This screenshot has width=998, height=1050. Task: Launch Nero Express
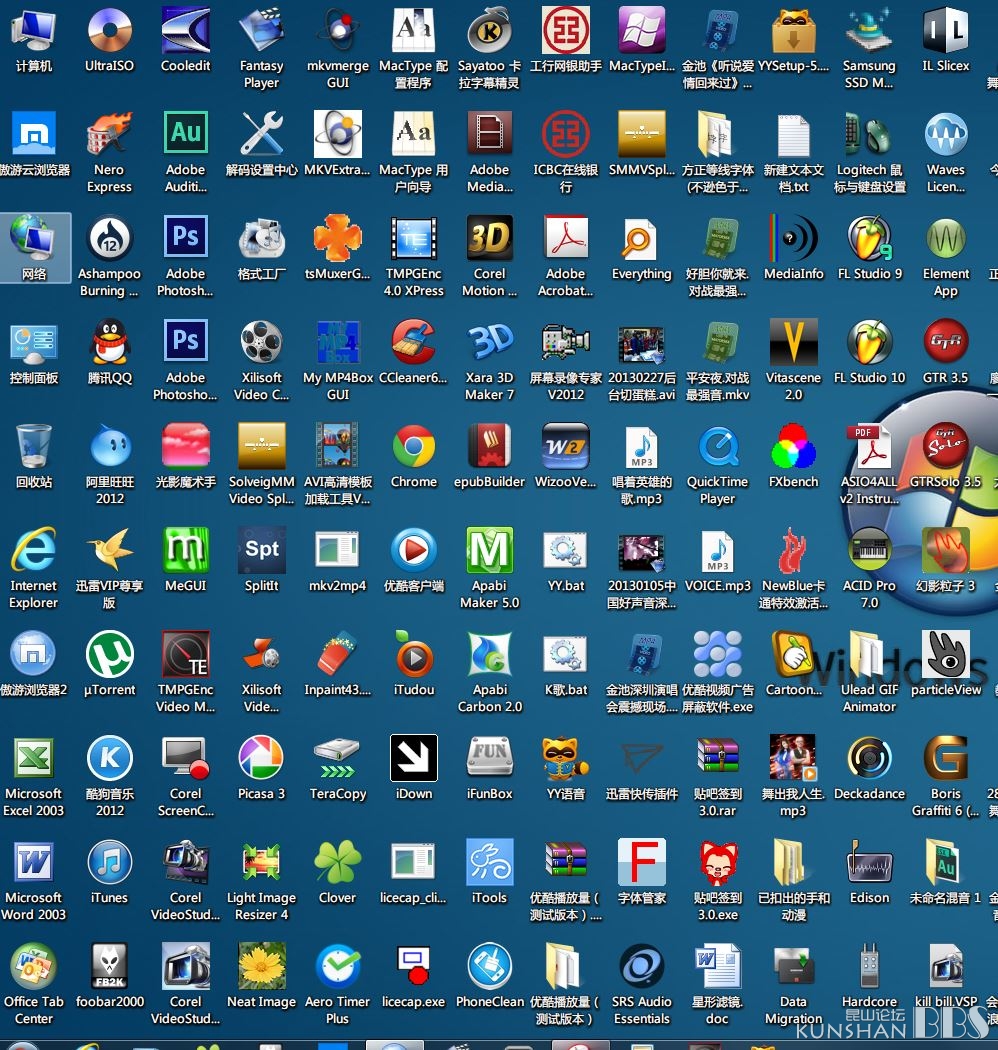110,135
